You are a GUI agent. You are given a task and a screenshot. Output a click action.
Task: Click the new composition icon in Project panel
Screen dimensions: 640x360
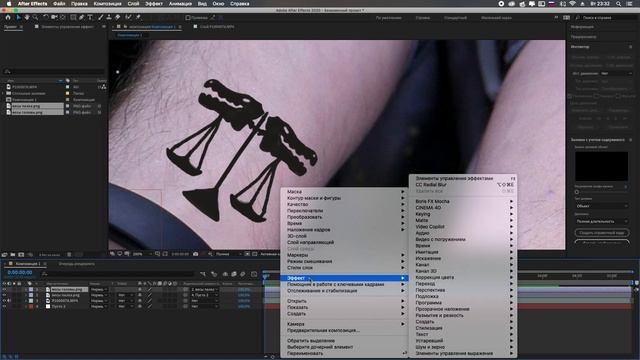pos(21,255)
